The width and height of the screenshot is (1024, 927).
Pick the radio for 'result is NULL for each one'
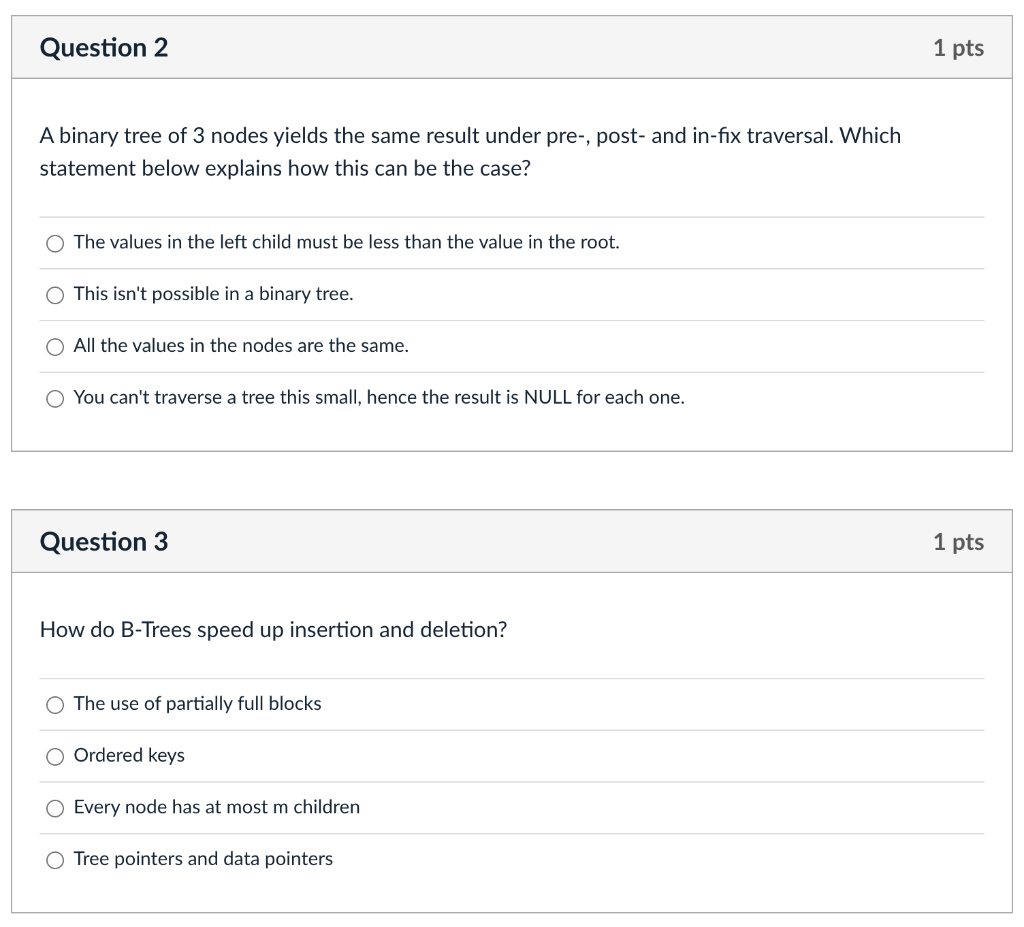[56, 399]
